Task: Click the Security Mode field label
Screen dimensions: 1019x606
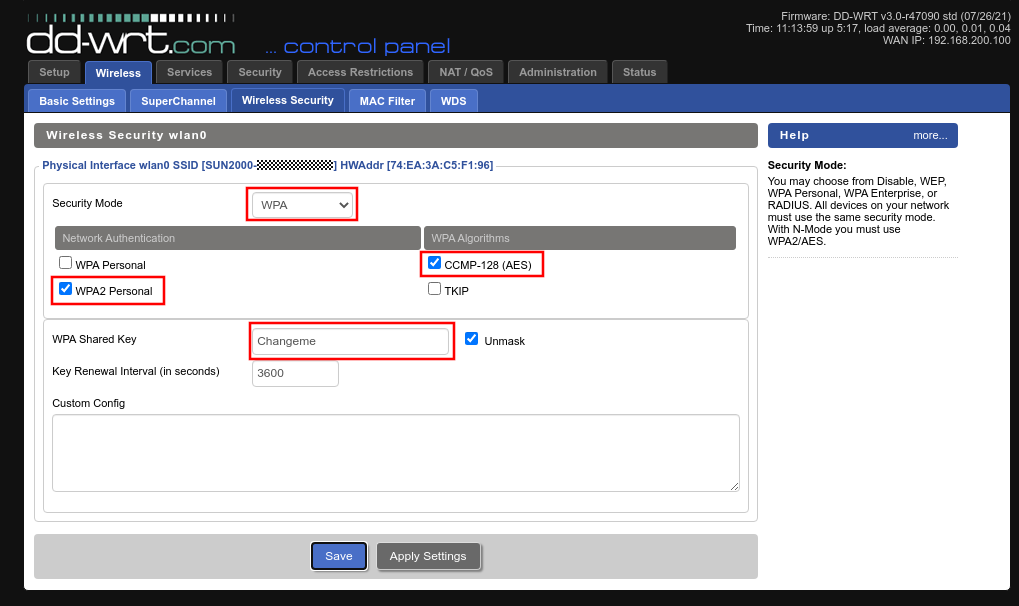Action: click(x=87, y=203)
